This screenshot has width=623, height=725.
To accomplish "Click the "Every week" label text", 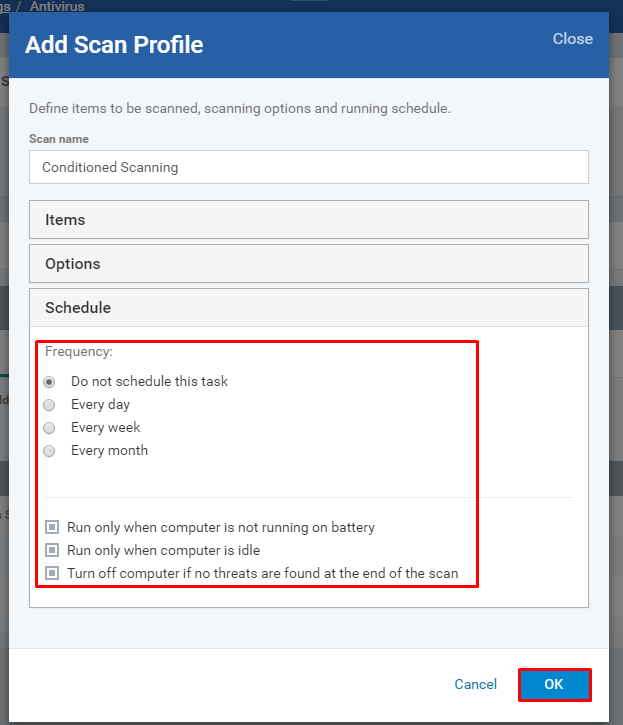I will [x=105, y=427].
